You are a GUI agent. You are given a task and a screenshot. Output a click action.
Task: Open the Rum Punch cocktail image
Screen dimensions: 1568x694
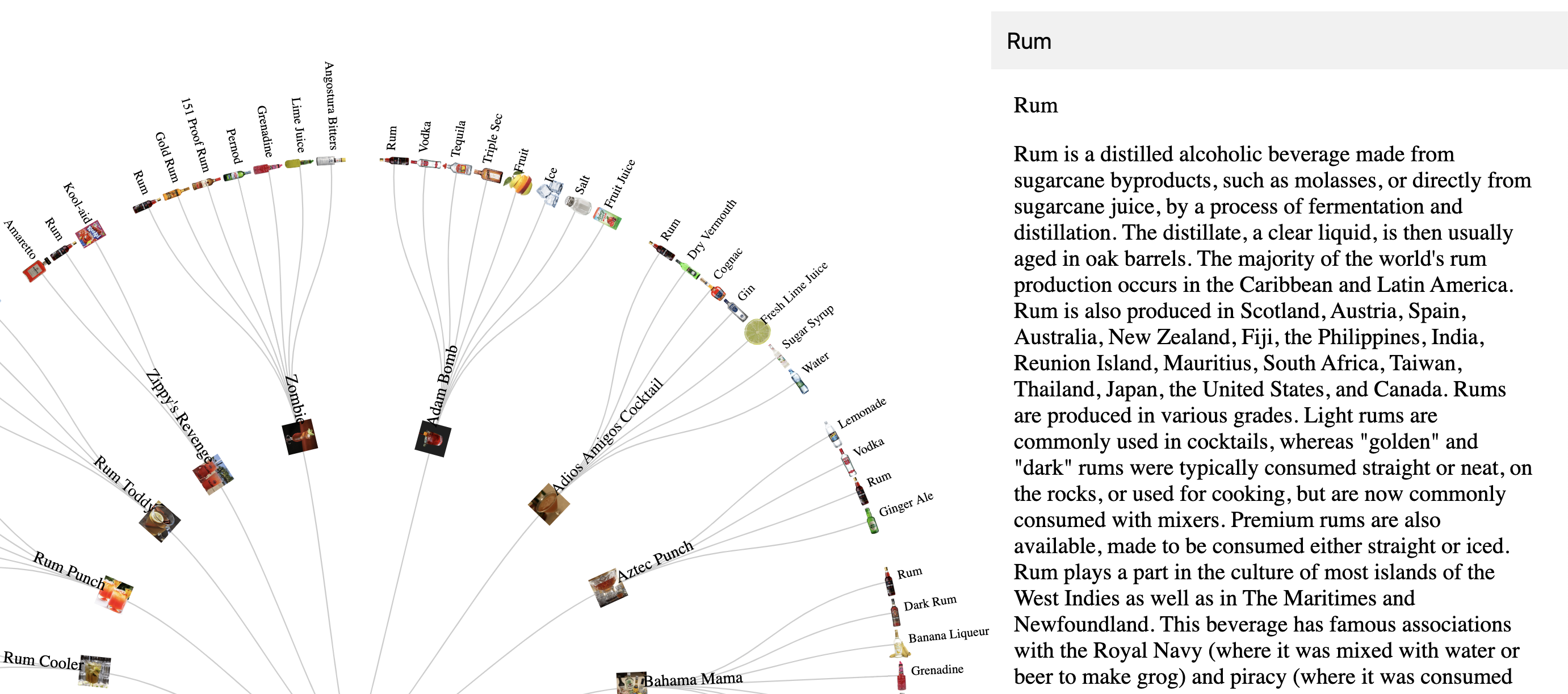click(115, 593)
